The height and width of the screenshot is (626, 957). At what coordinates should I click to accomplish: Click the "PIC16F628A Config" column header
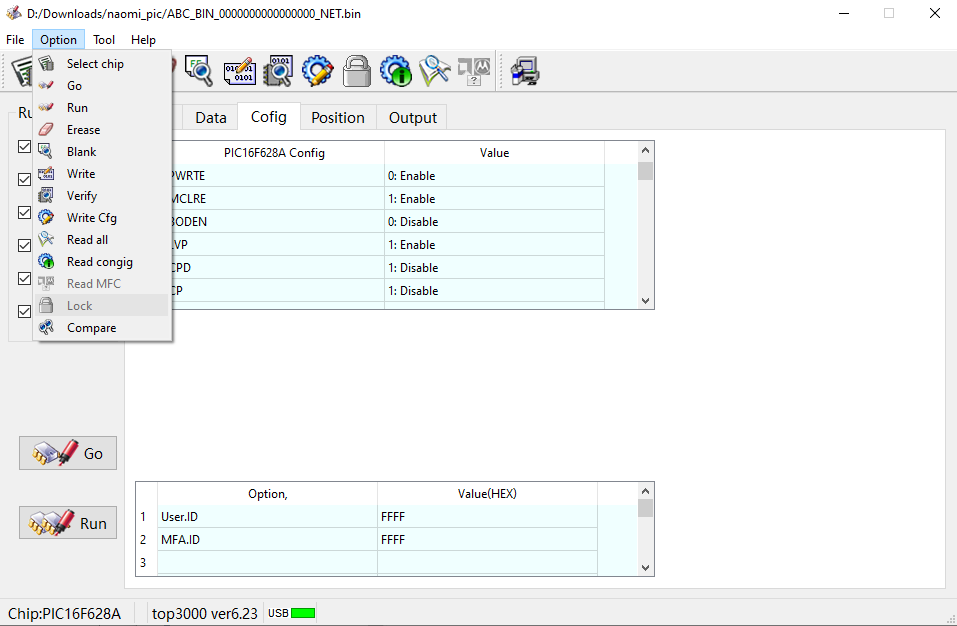click(274, 153)
